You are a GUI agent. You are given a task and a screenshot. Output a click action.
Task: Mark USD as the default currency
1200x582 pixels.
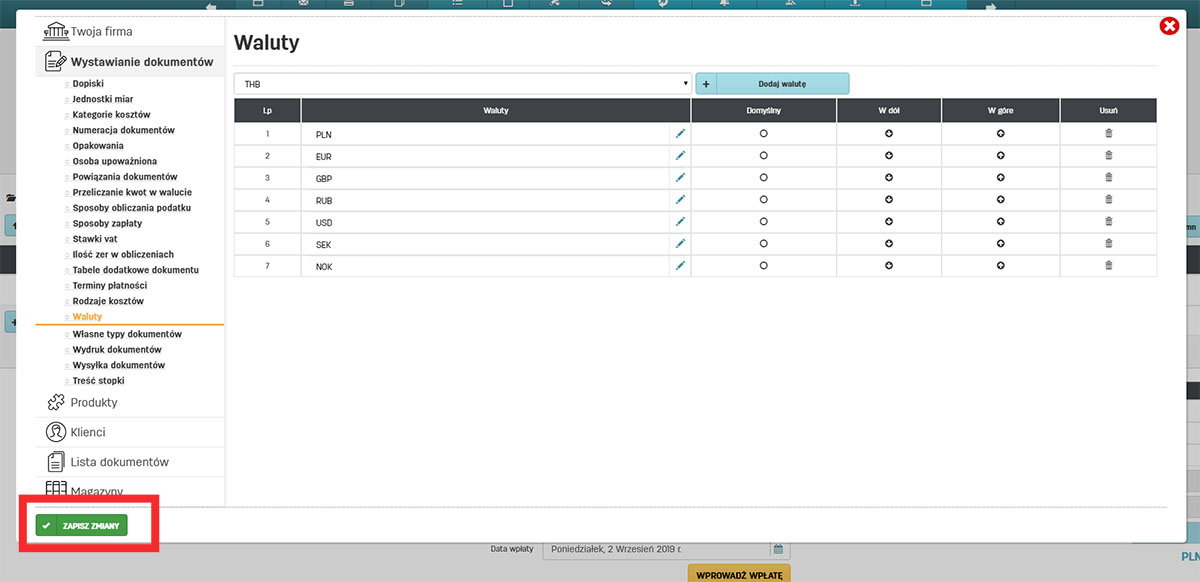click(763, 222)
